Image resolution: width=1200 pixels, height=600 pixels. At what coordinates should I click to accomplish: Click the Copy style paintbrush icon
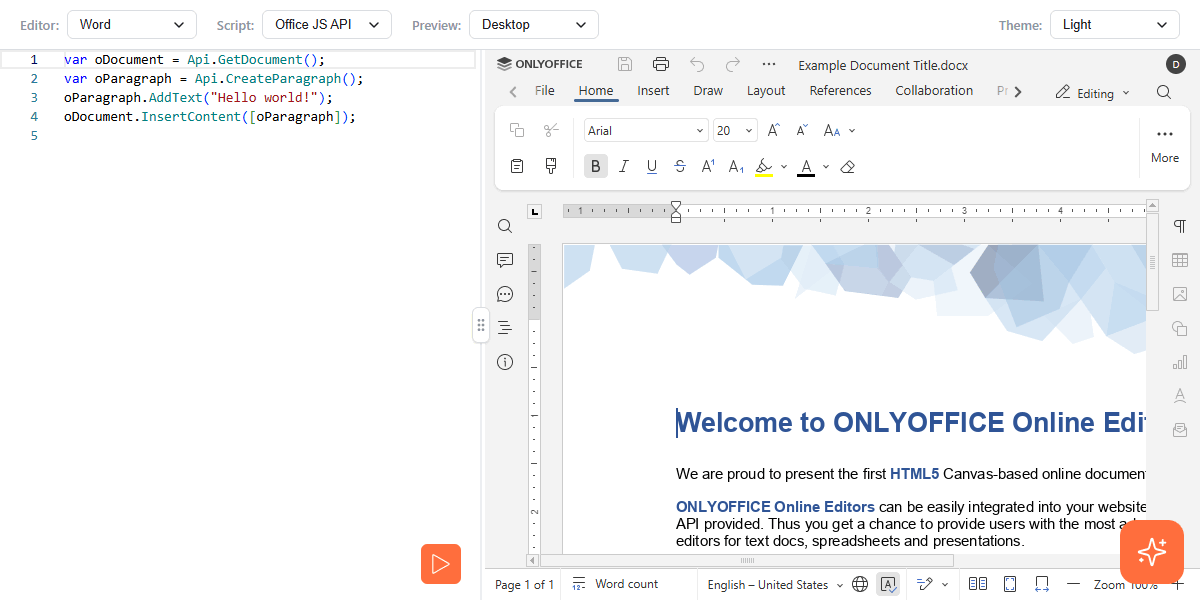click(550, 166)
